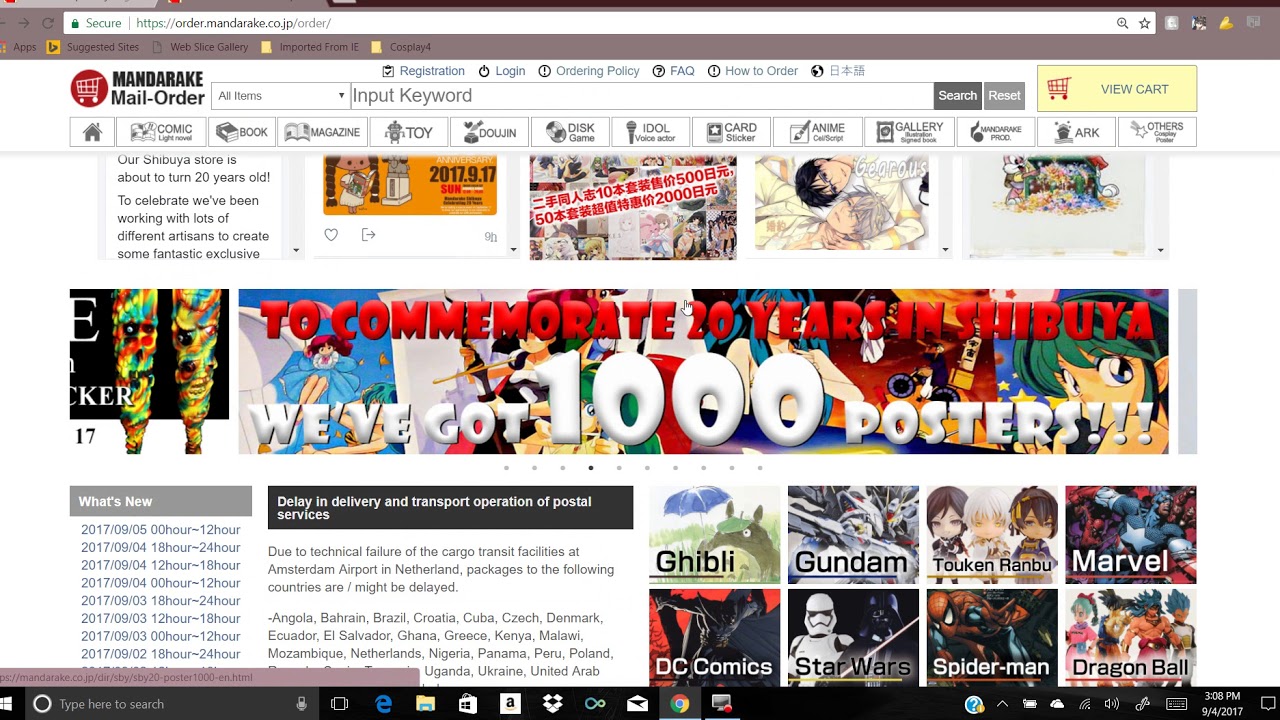Open the 1000 posters Shibuya banner
This screenshot has height=720, width=1280.
tap(703, 371)
